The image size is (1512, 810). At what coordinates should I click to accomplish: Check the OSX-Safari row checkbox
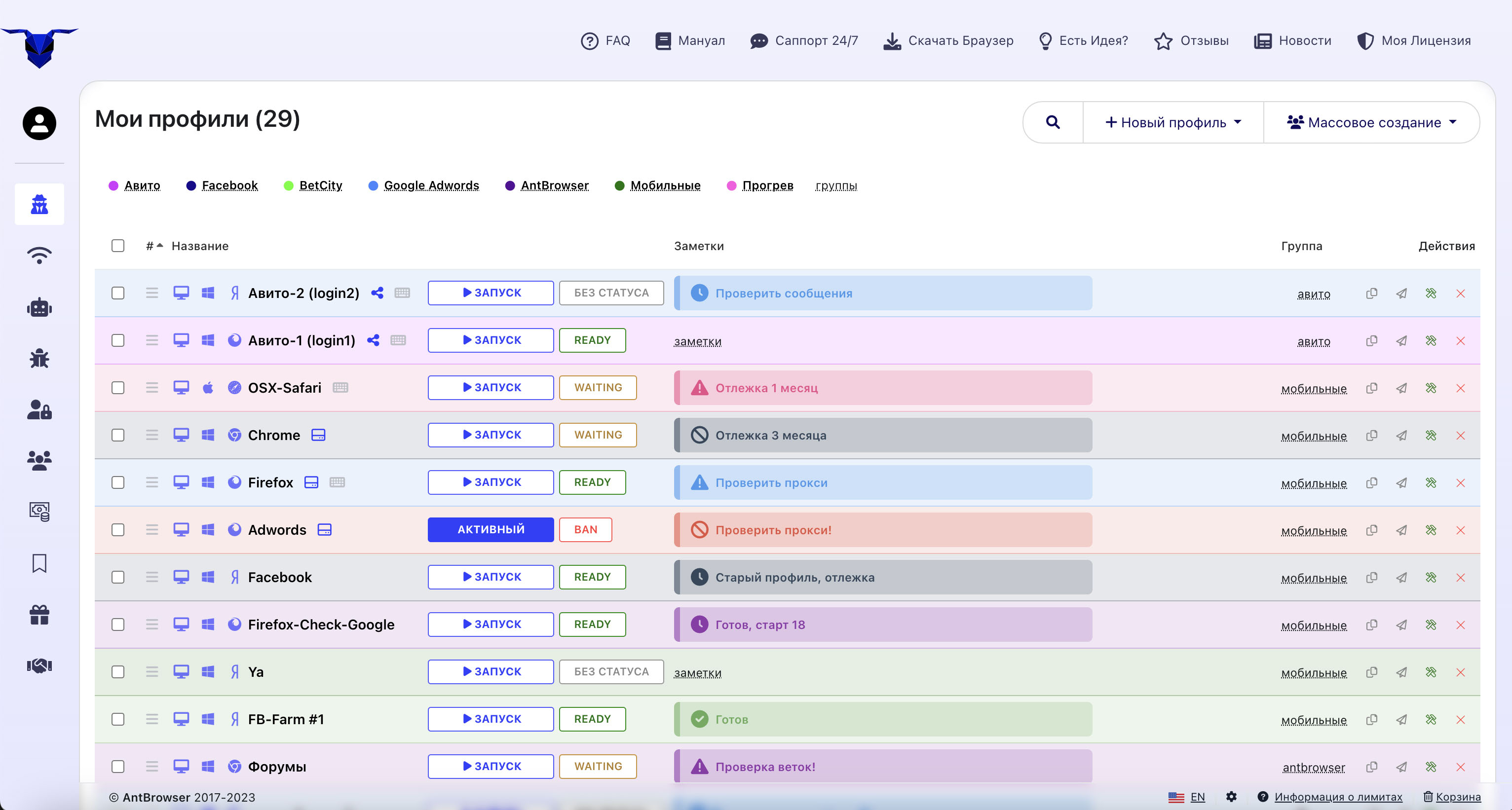[118, 387]
